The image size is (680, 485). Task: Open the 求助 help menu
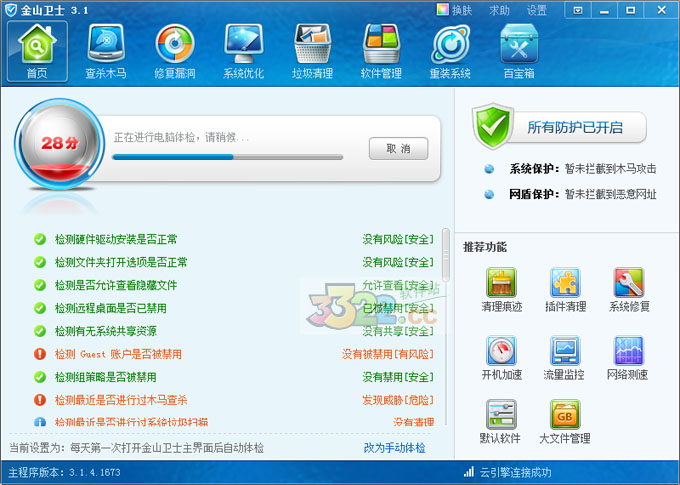(x=499, y=10)
